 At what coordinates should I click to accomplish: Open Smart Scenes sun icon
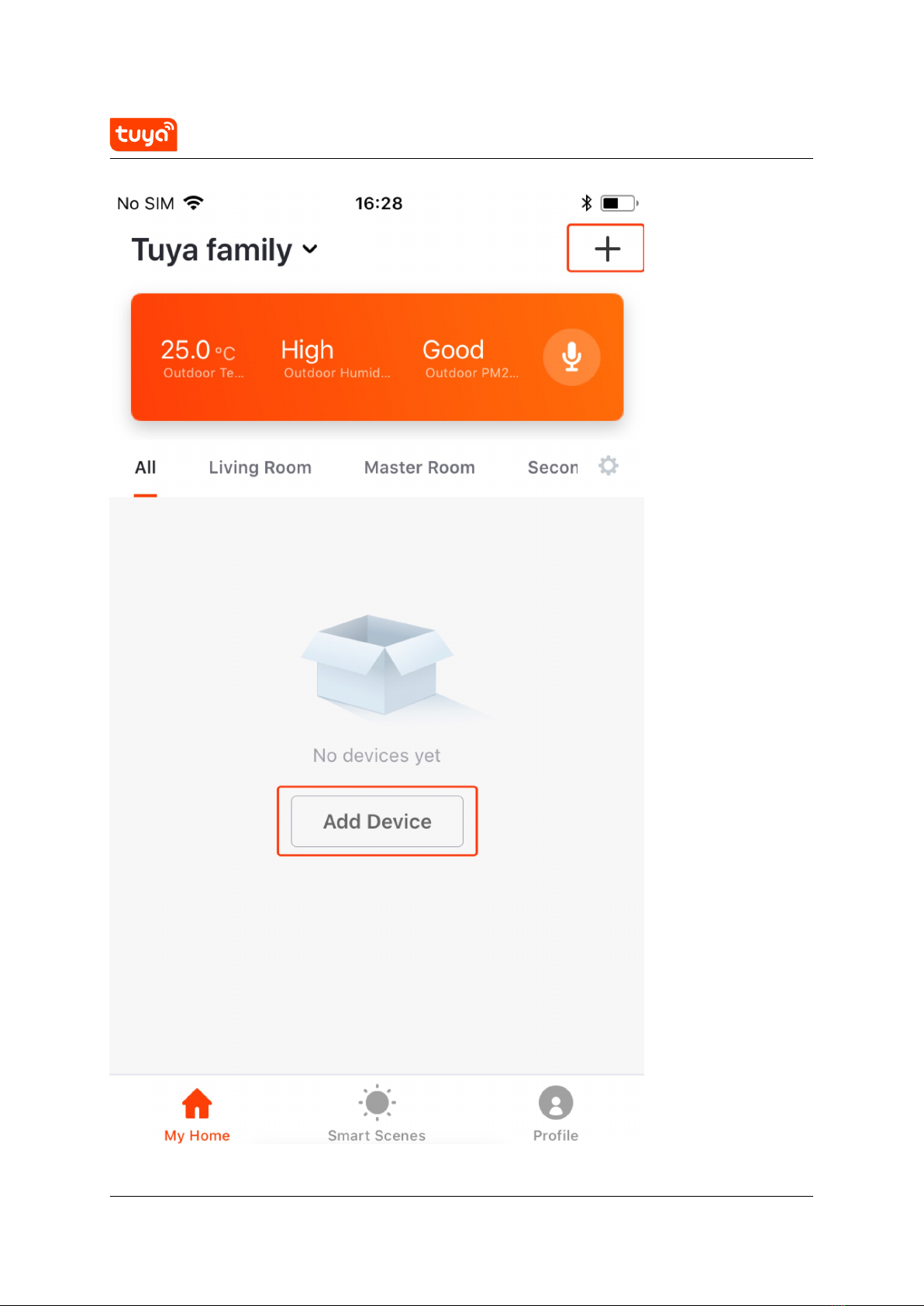pos(377,1102)
